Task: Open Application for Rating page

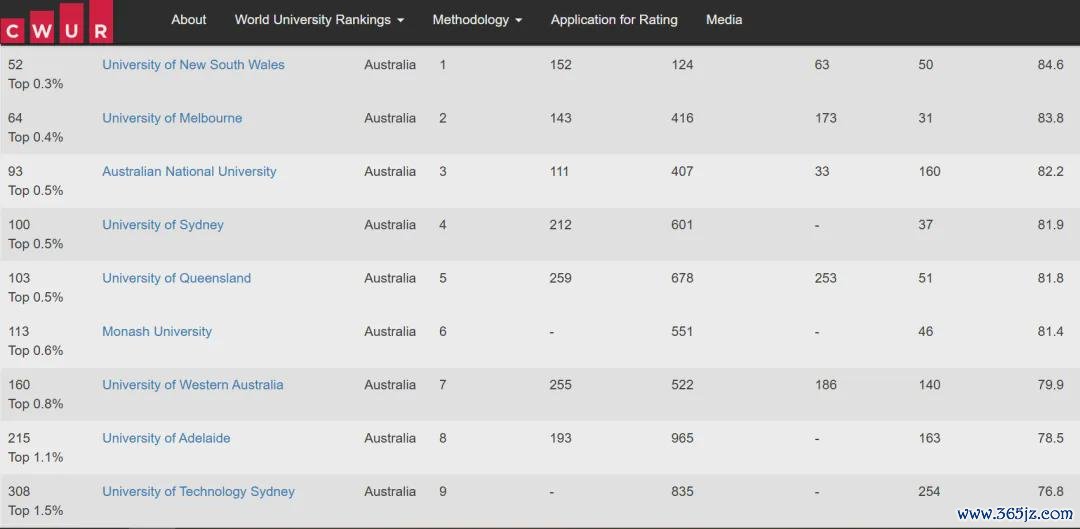Action: tap(614, 20)
